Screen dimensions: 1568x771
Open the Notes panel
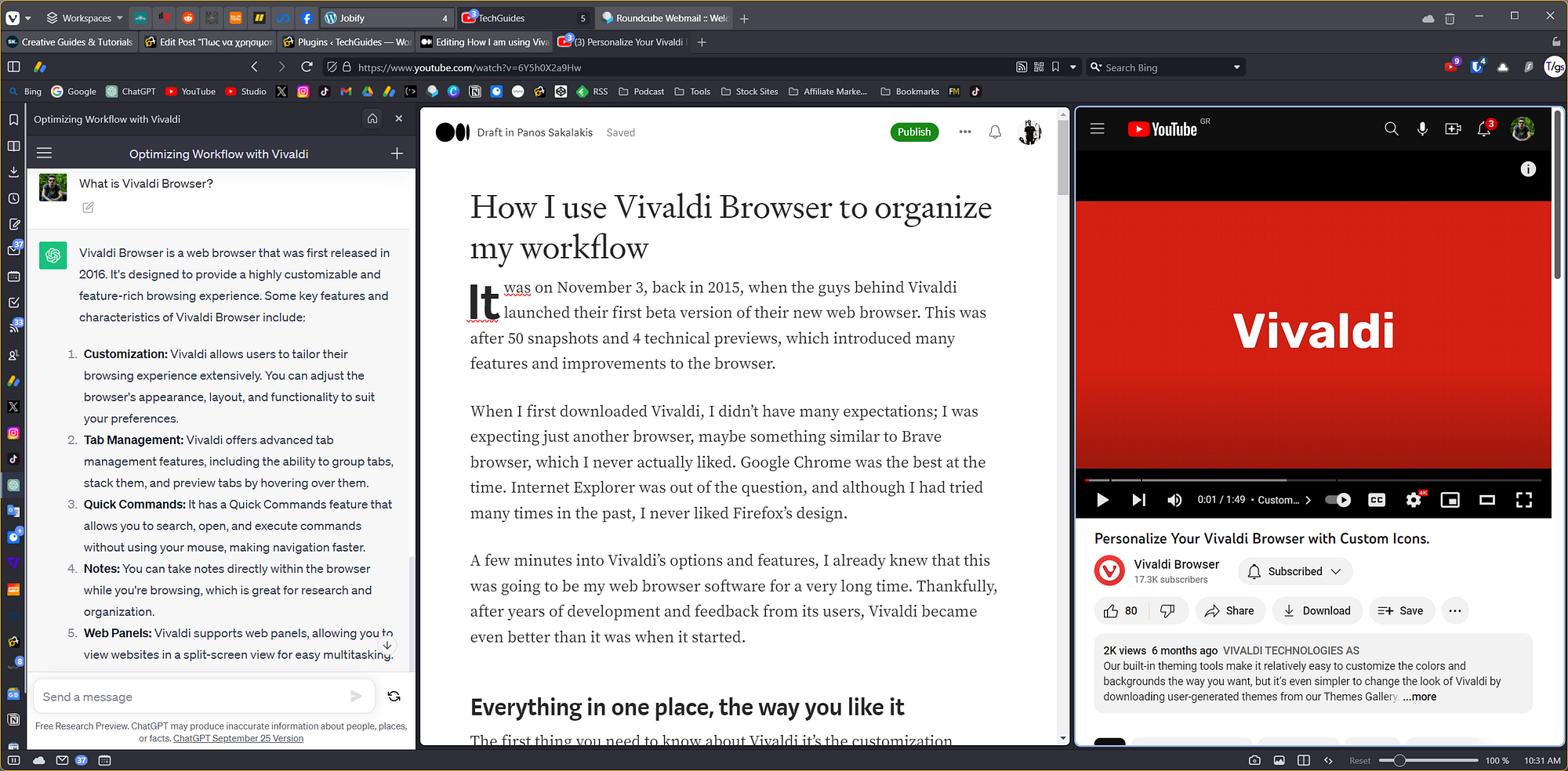13,224
